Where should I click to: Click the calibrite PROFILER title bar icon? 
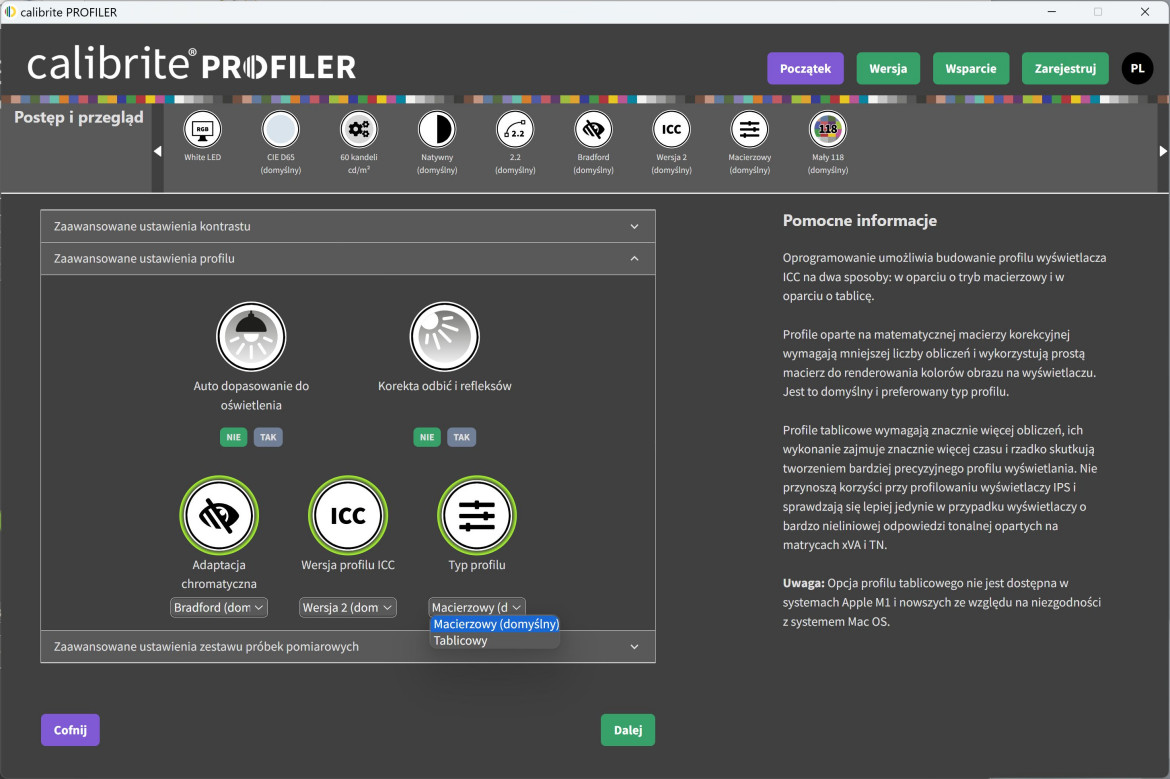pyautogui.click(x=10, y=12)
